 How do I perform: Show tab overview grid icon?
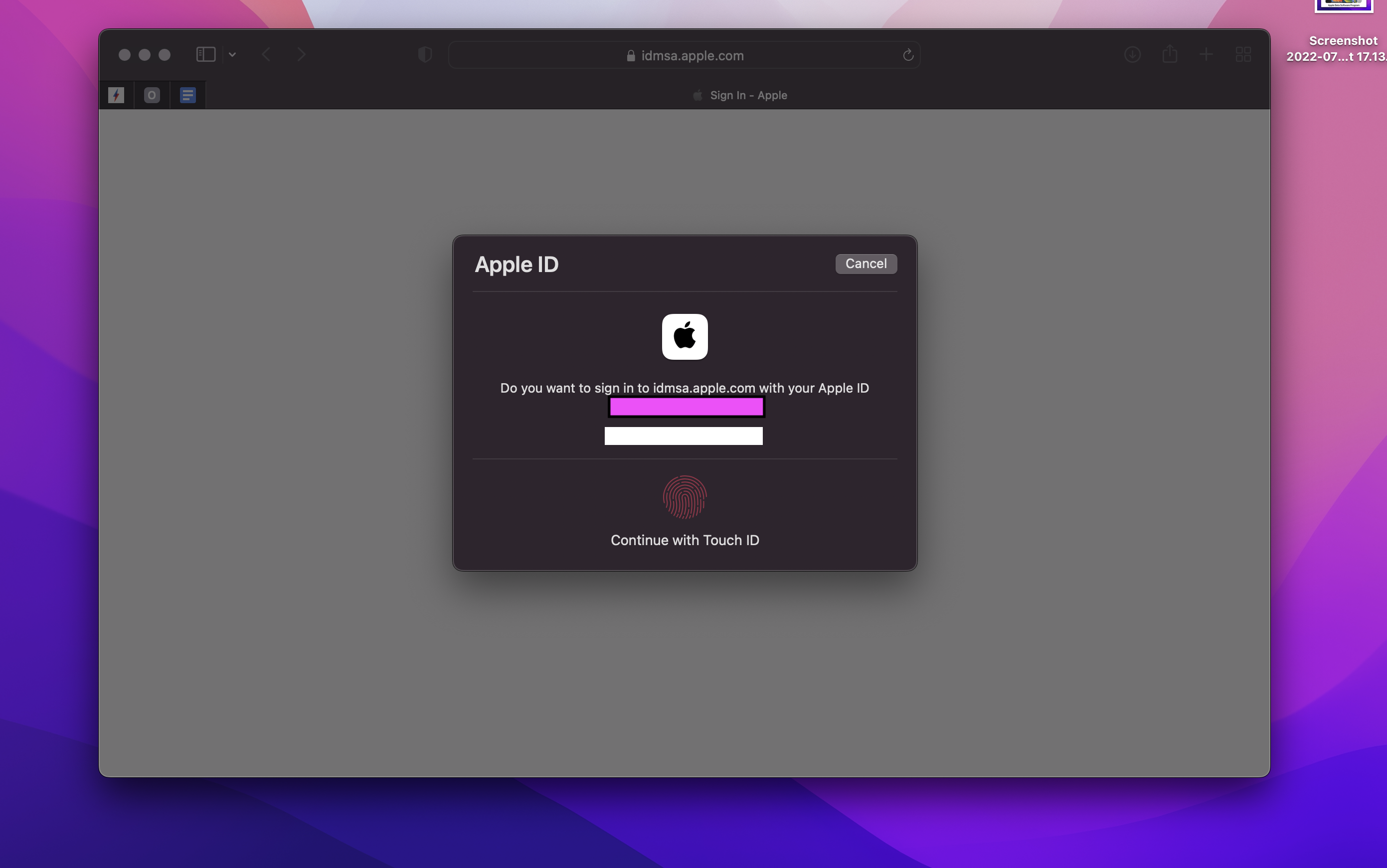[x=1243, y=54]
